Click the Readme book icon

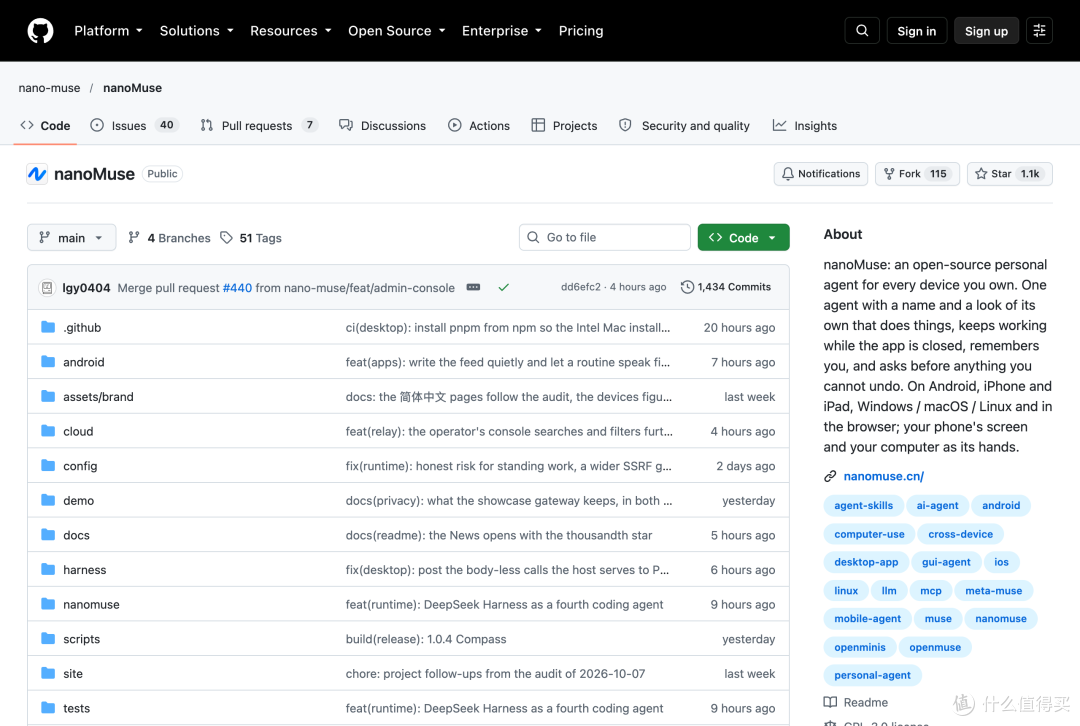point(830,703)
